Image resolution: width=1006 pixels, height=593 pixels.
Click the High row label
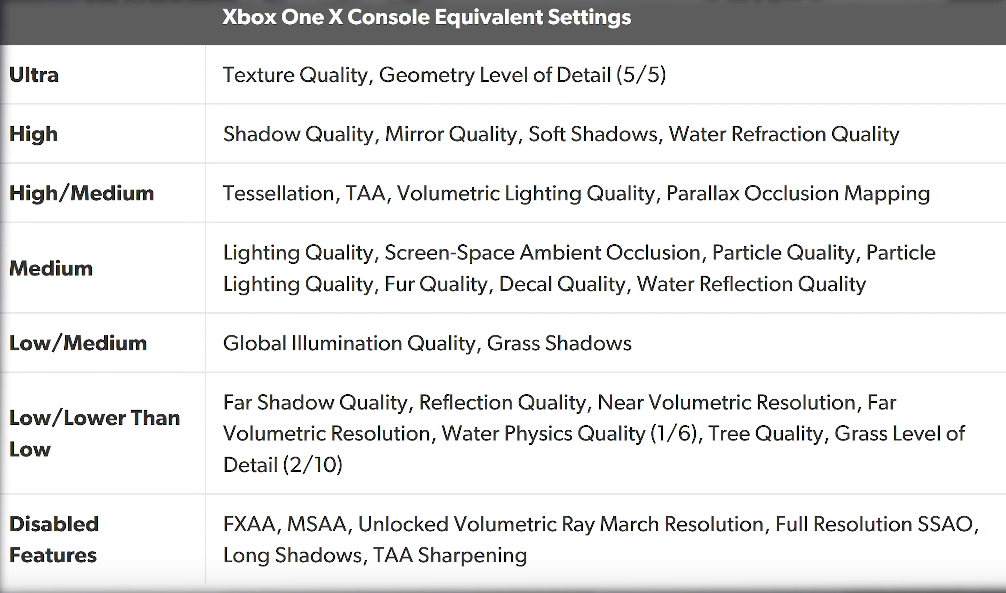[x=33, y=134]
